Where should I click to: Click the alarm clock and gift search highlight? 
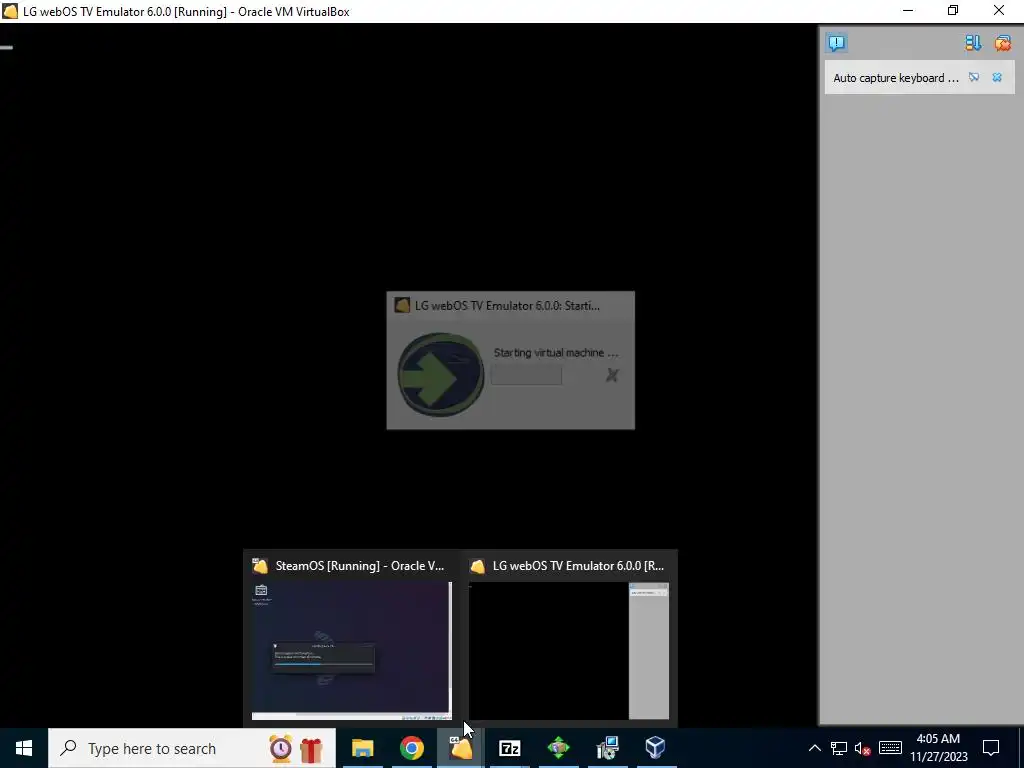click(296, 748)
